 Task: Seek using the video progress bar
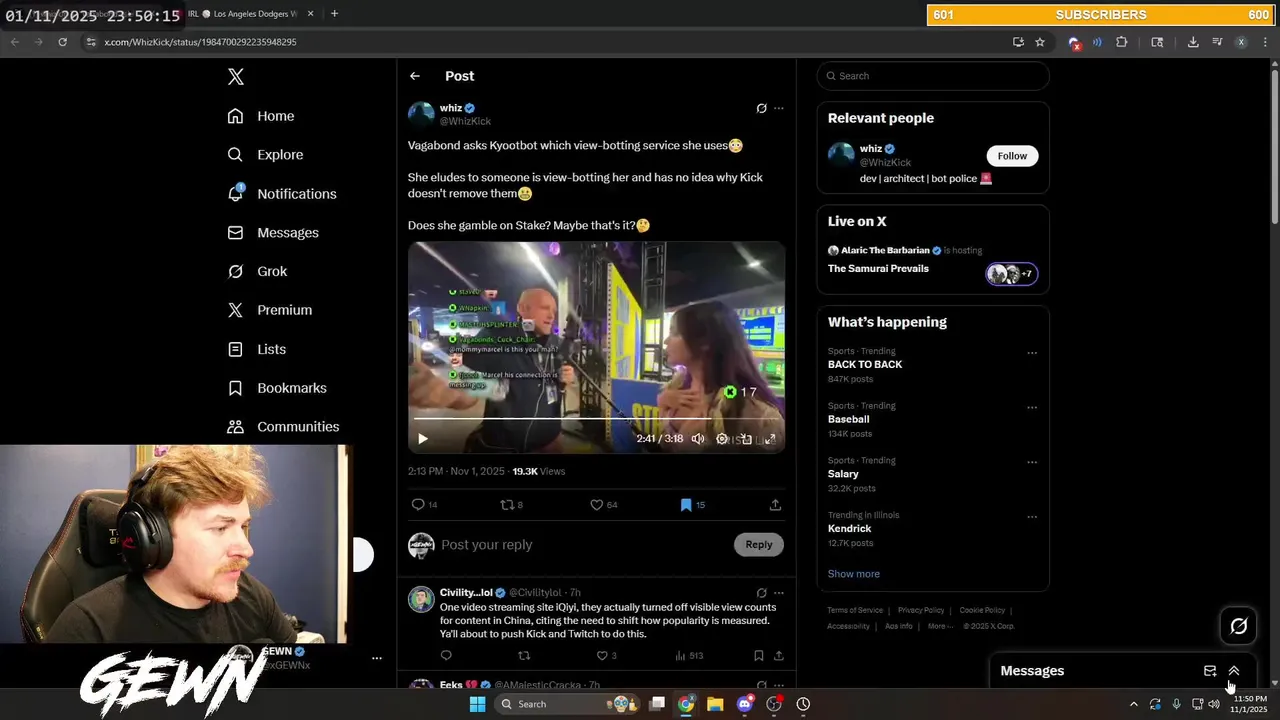[x=596, y=419]
